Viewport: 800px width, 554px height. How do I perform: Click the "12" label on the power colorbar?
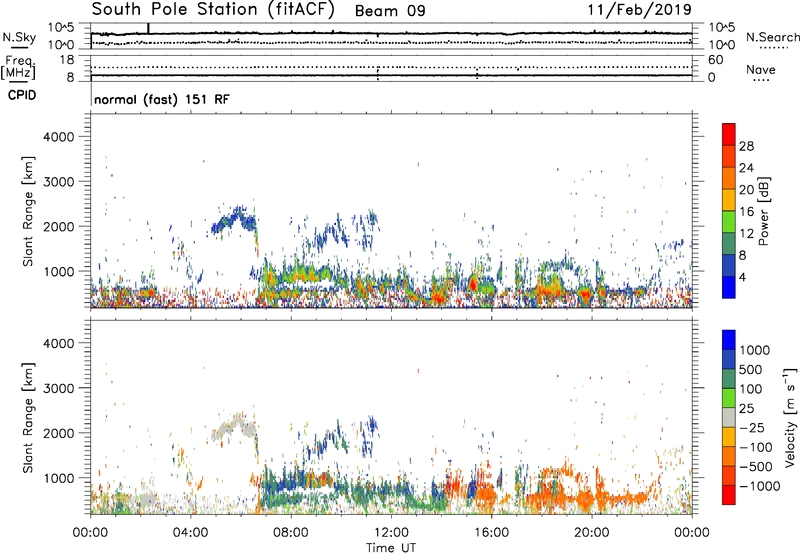pos(746,234)
